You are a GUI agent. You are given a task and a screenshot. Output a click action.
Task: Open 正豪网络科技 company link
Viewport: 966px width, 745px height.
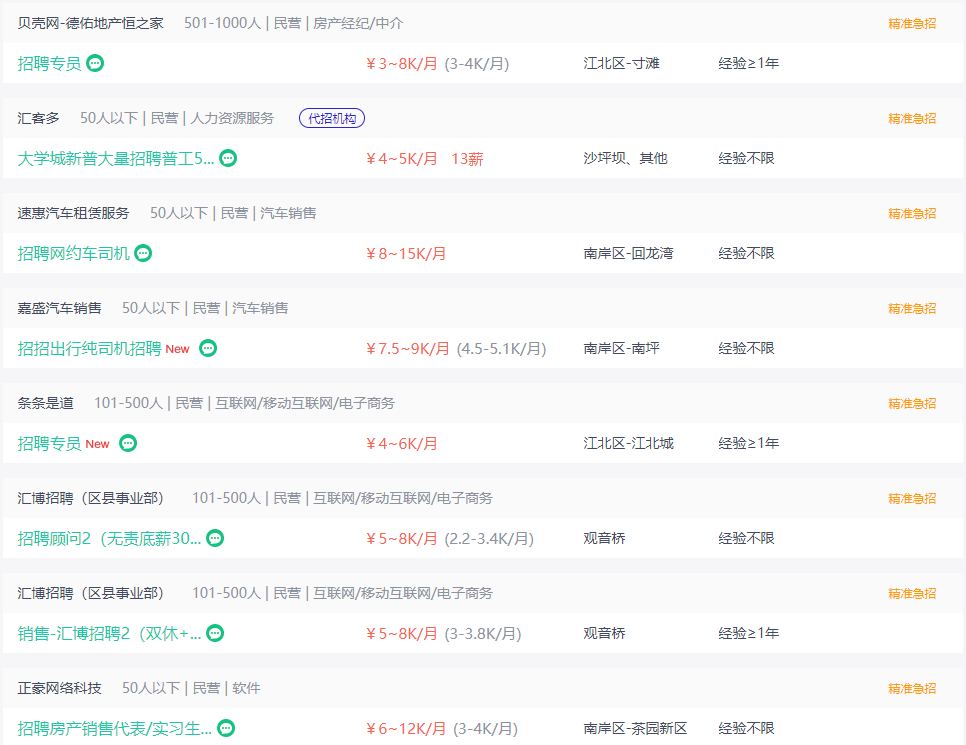coord(59,688)
